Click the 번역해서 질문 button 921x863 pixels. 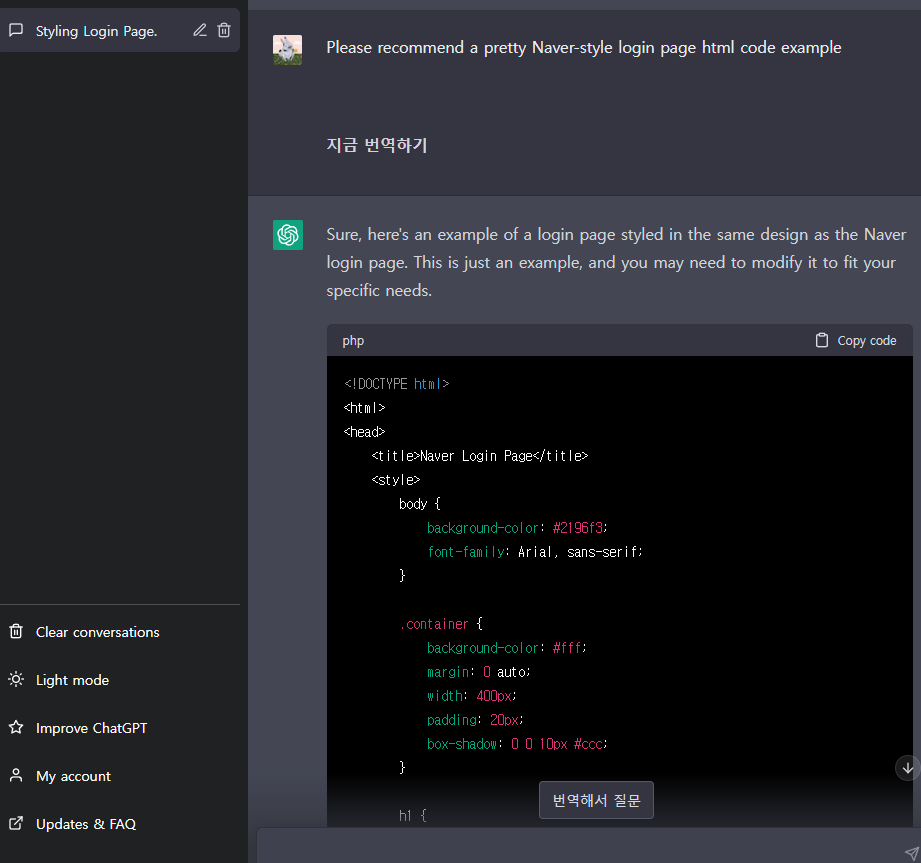point(596,800)
